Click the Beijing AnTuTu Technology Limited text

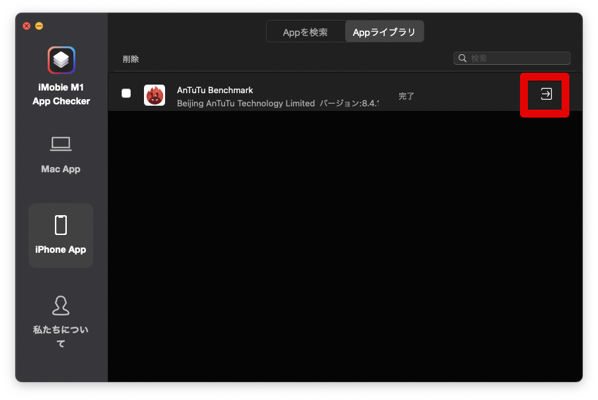246,103
